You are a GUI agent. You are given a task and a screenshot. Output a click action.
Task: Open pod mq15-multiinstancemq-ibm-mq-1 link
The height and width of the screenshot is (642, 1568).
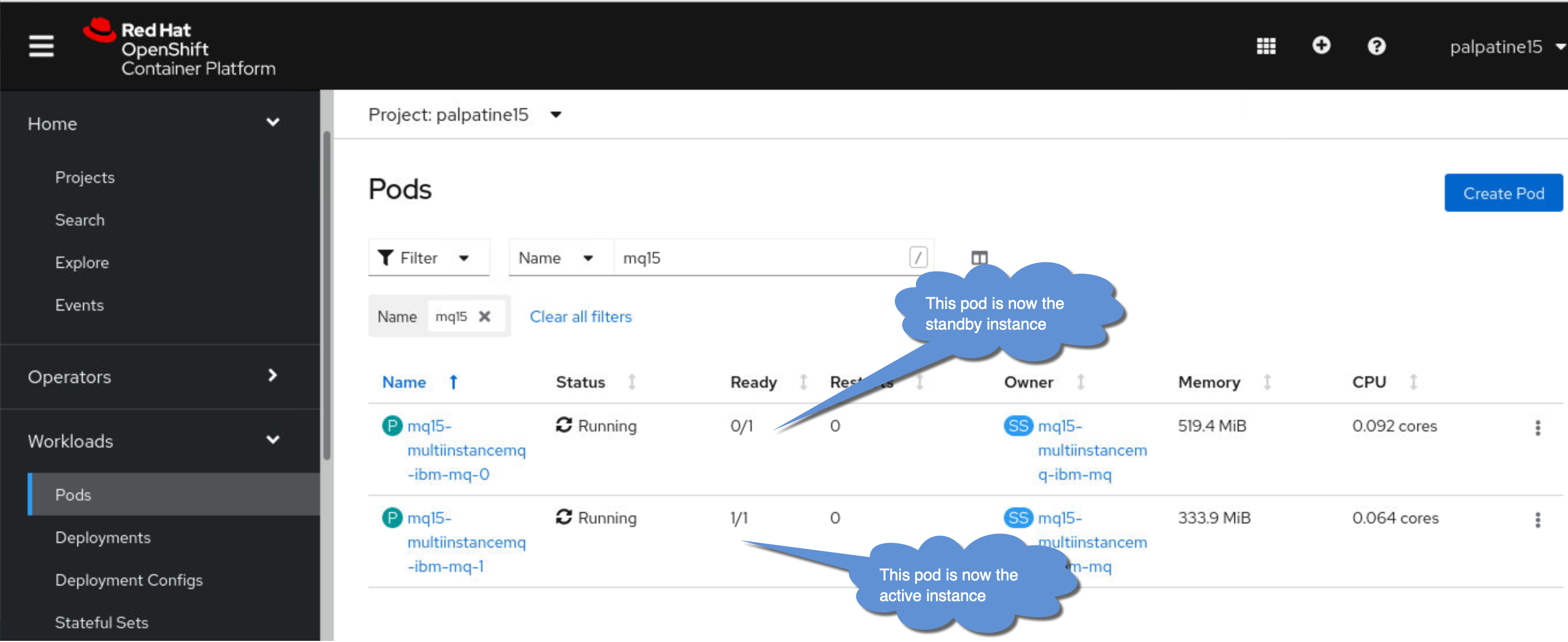466,543
